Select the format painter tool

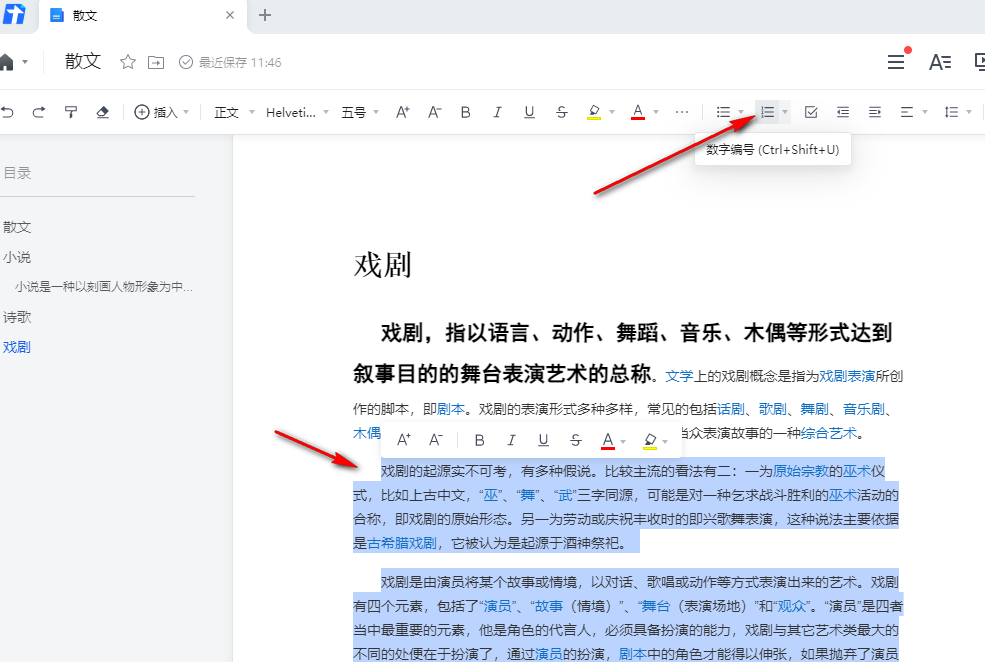pos(71,112)
